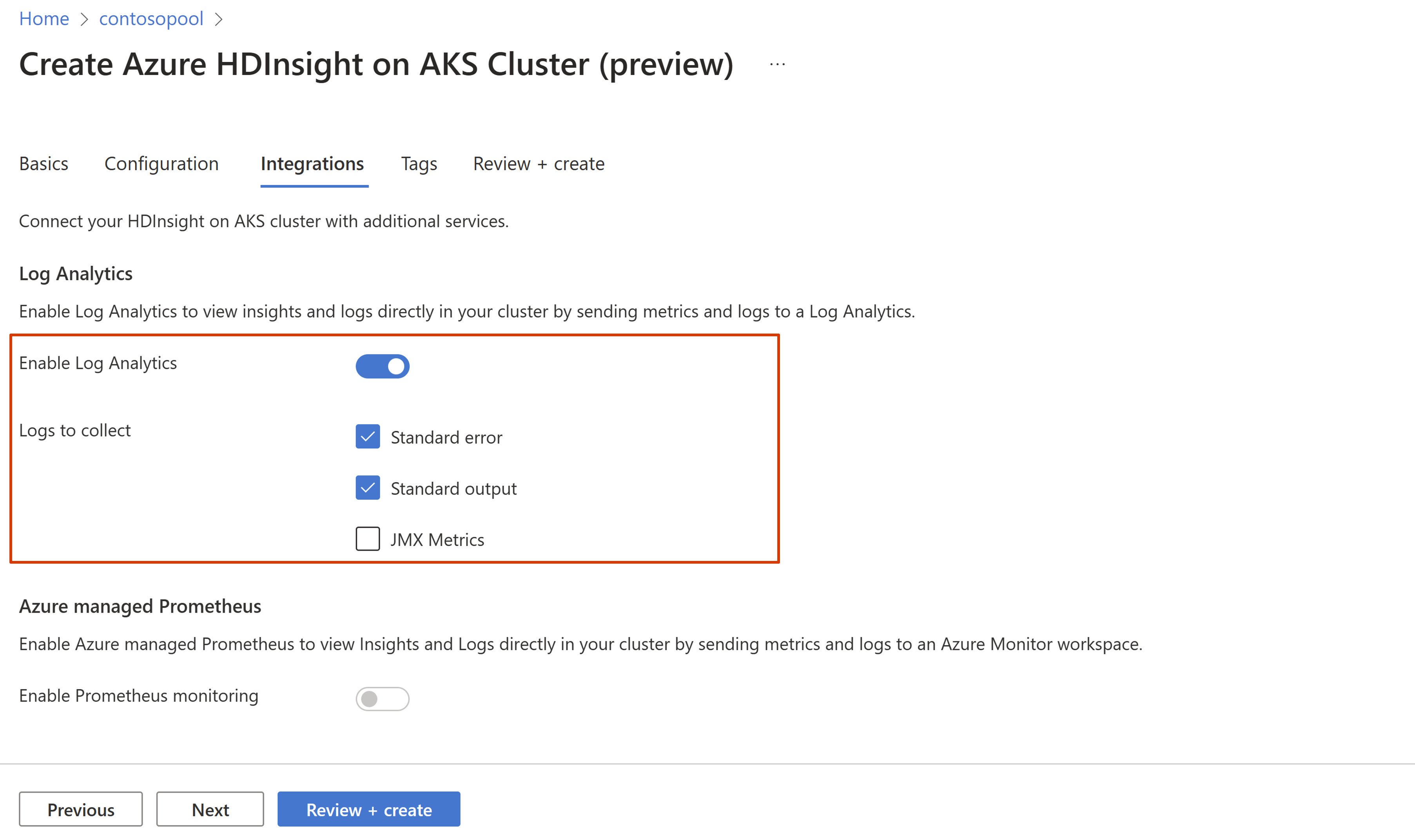The image size is (1415, 840).
Task: Click the blue Review + create button
Action: (368, 809)
